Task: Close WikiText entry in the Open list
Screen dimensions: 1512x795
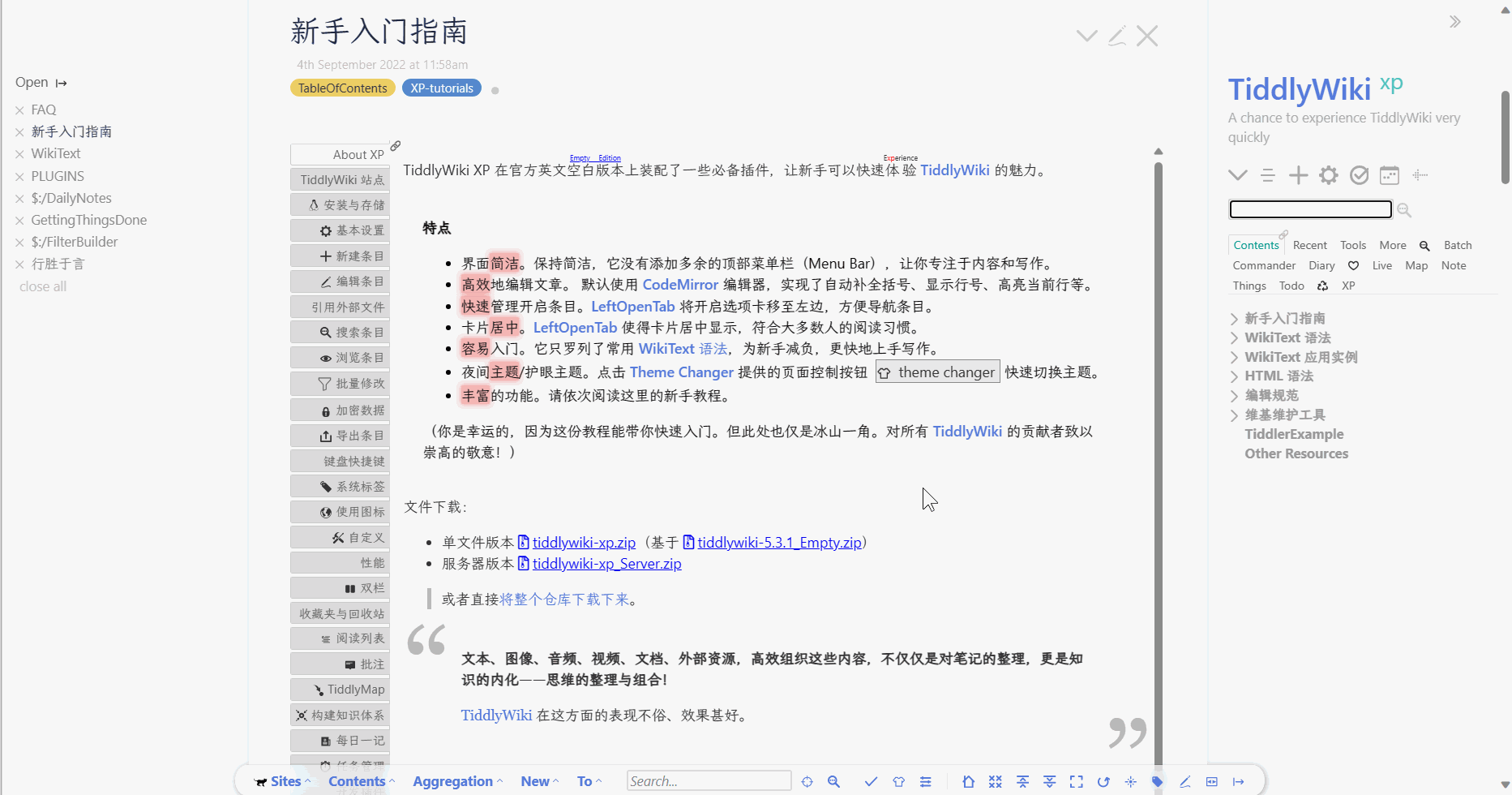Action: [19, 154]
